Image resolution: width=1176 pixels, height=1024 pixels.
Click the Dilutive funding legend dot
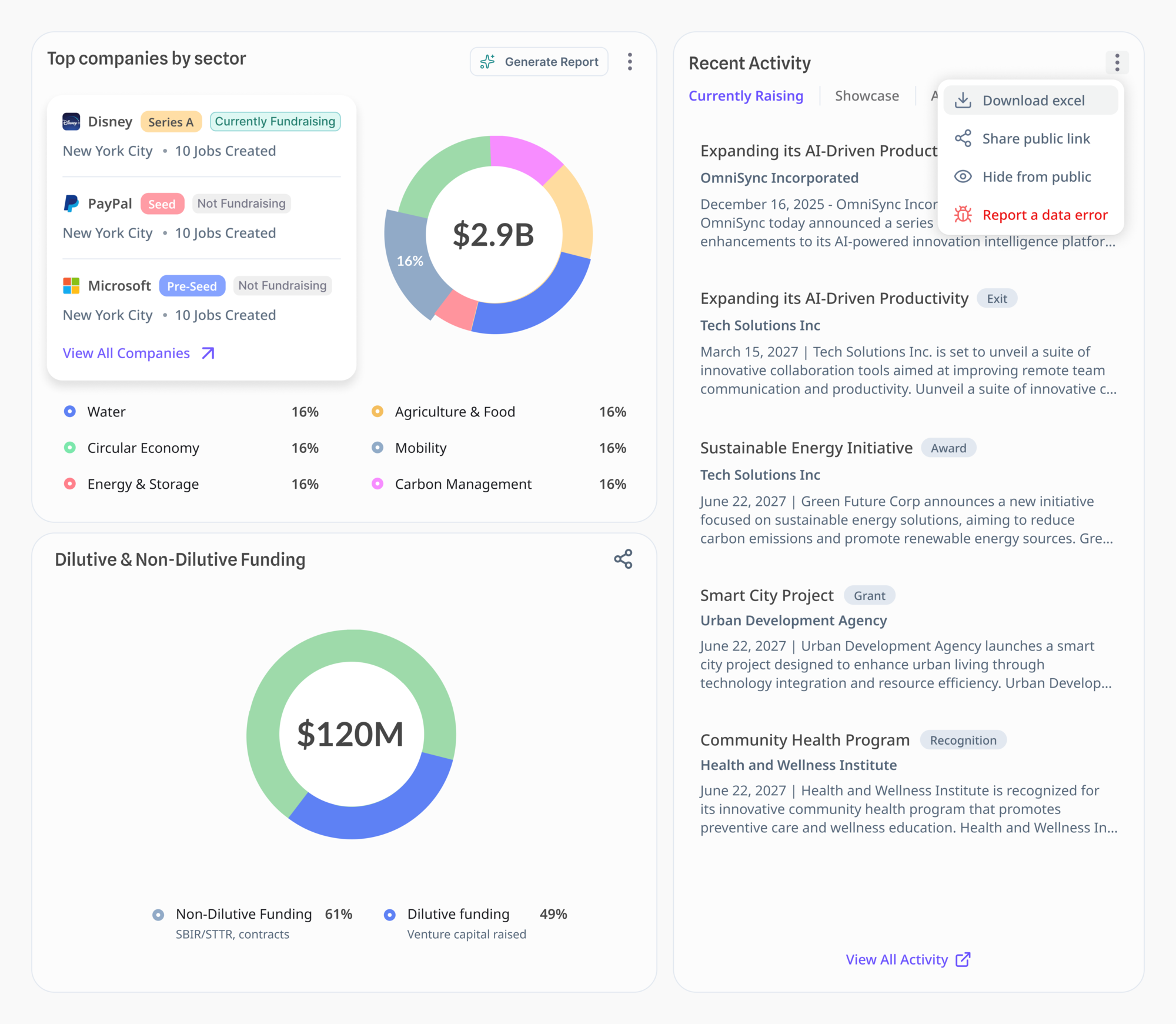389,915
